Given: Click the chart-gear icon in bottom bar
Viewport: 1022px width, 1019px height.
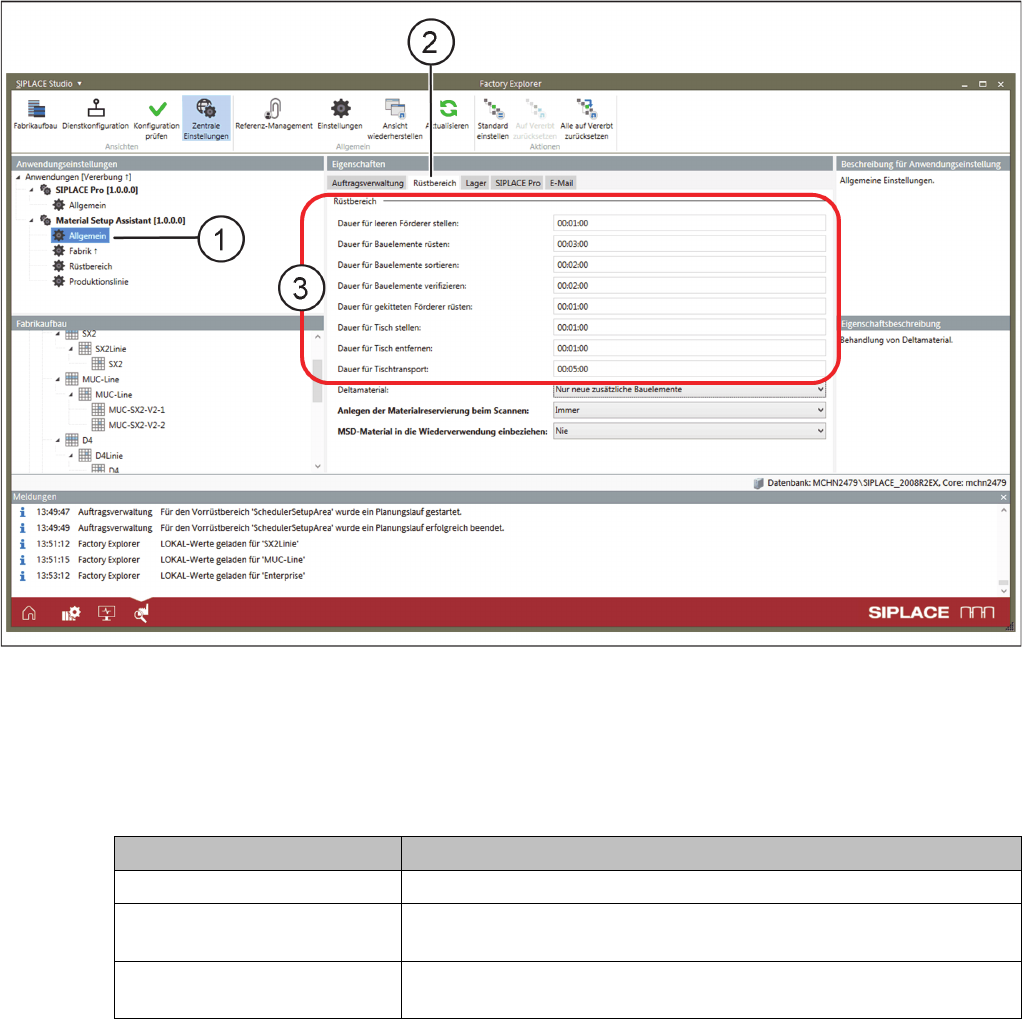Looking at the screenshot, I should pos(70,613).
